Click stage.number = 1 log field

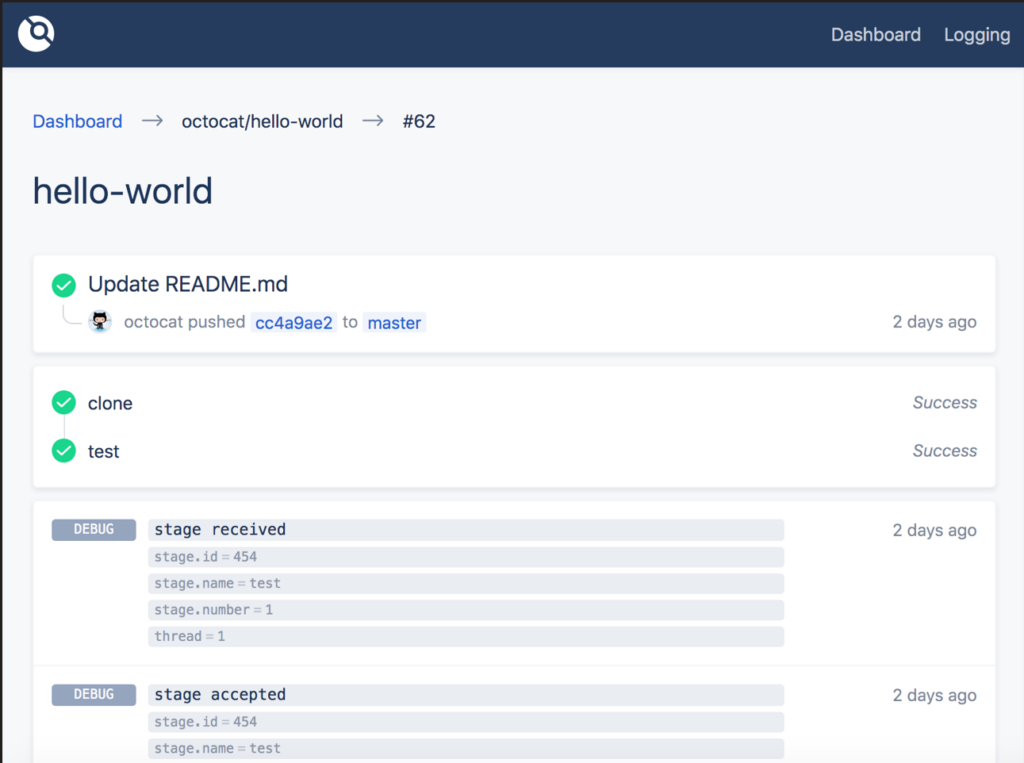point(466,610)
